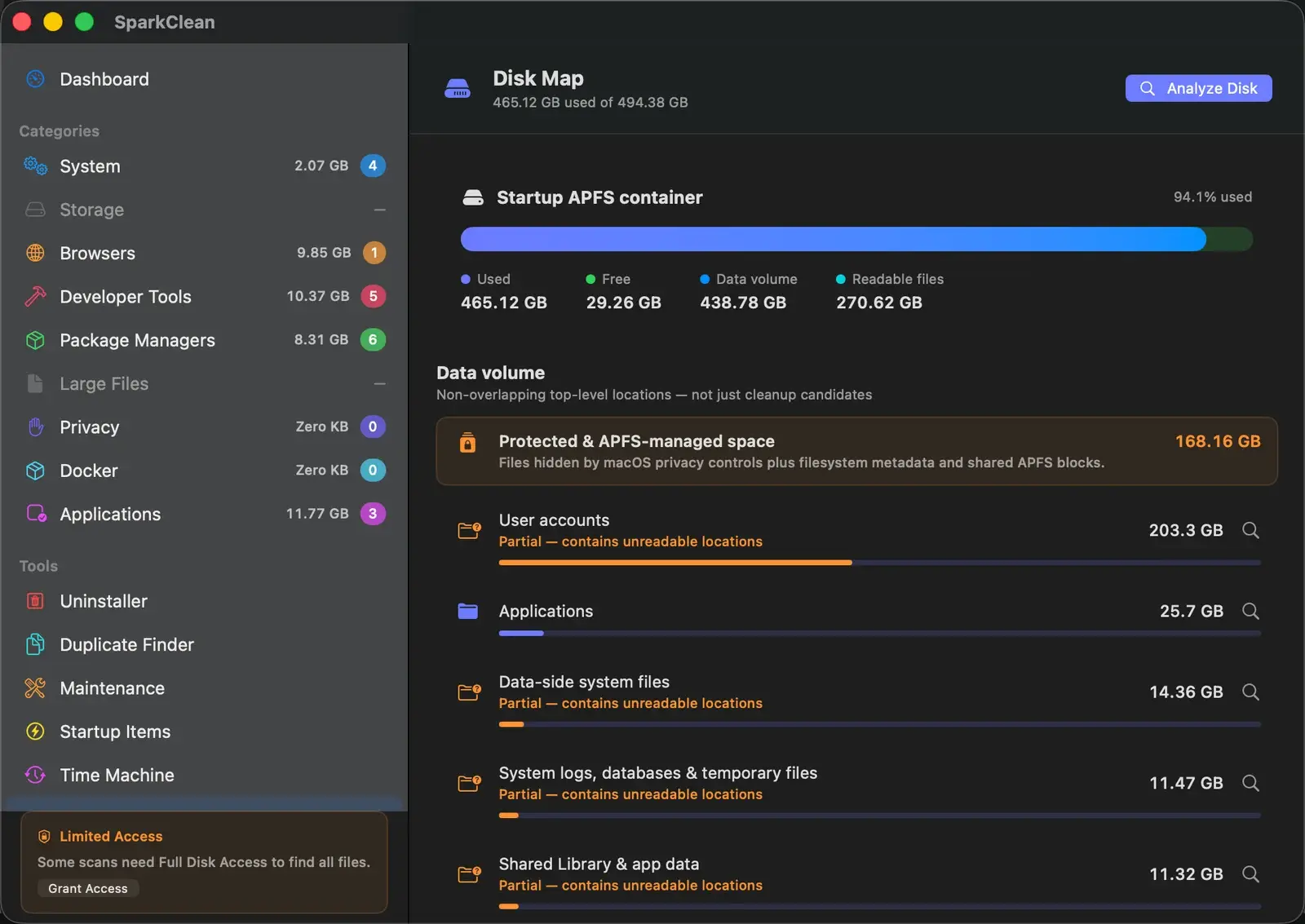
Task: Open the Shared Library & app data row
Action: 857,882
